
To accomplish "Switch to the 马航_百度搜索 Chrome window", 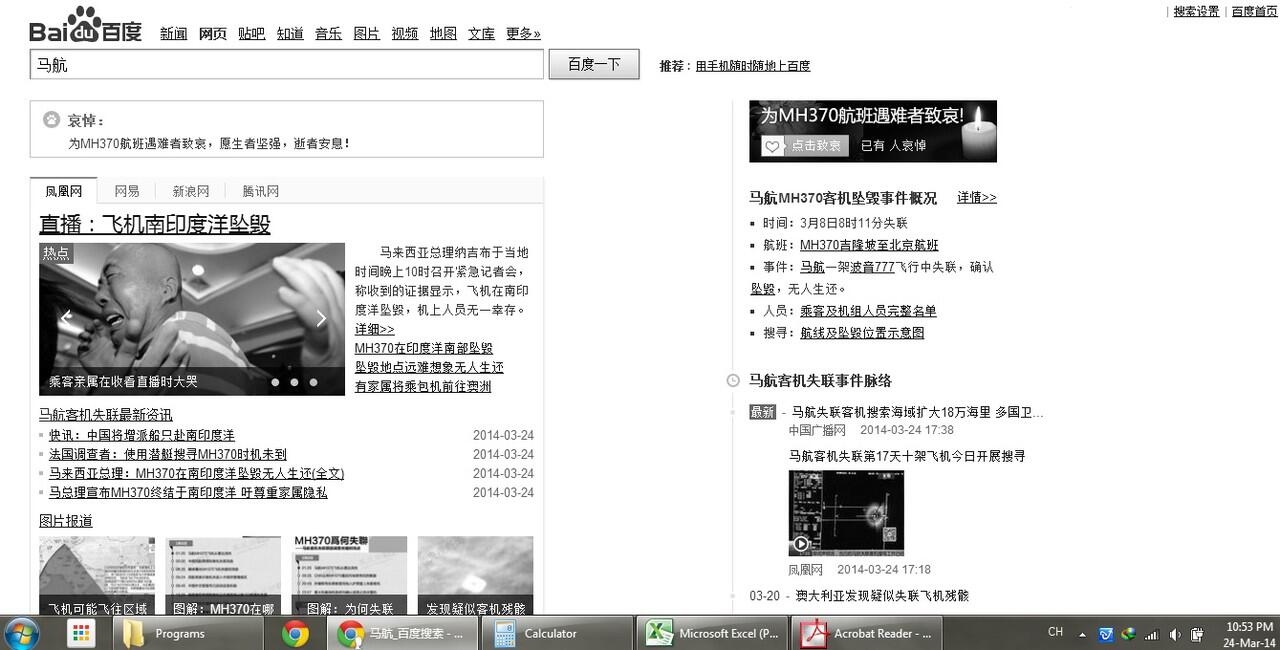I will click(403, 633).
